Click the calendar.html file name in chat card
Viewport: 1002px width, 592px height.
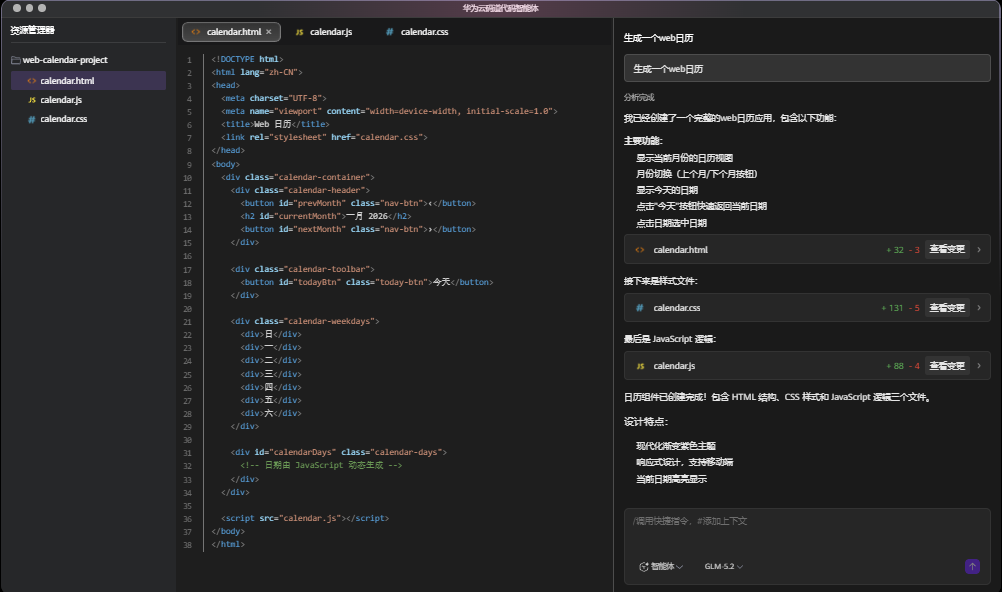pos(680,250)
